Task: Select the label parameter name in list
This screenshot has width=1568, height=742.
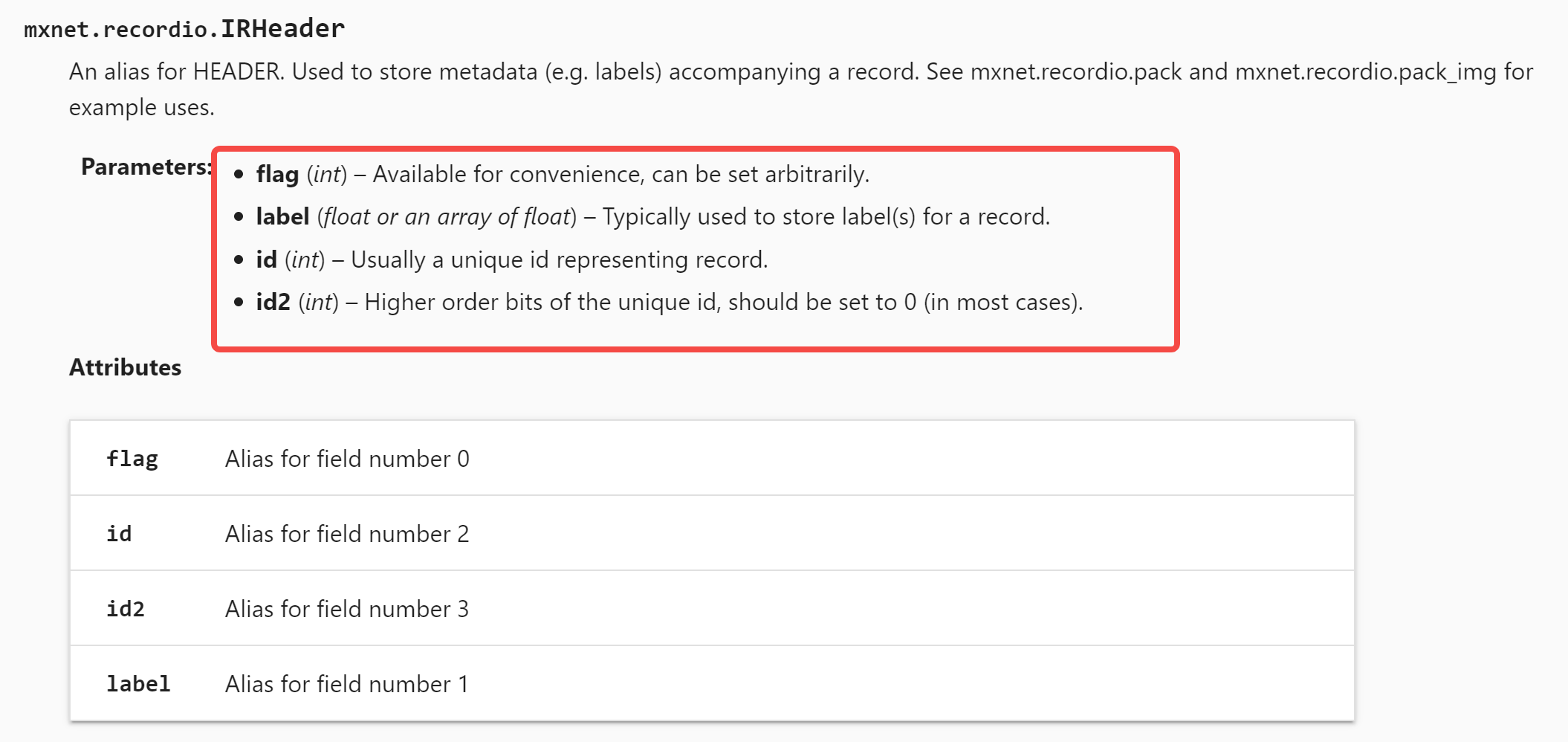Action: coord(282,216)
